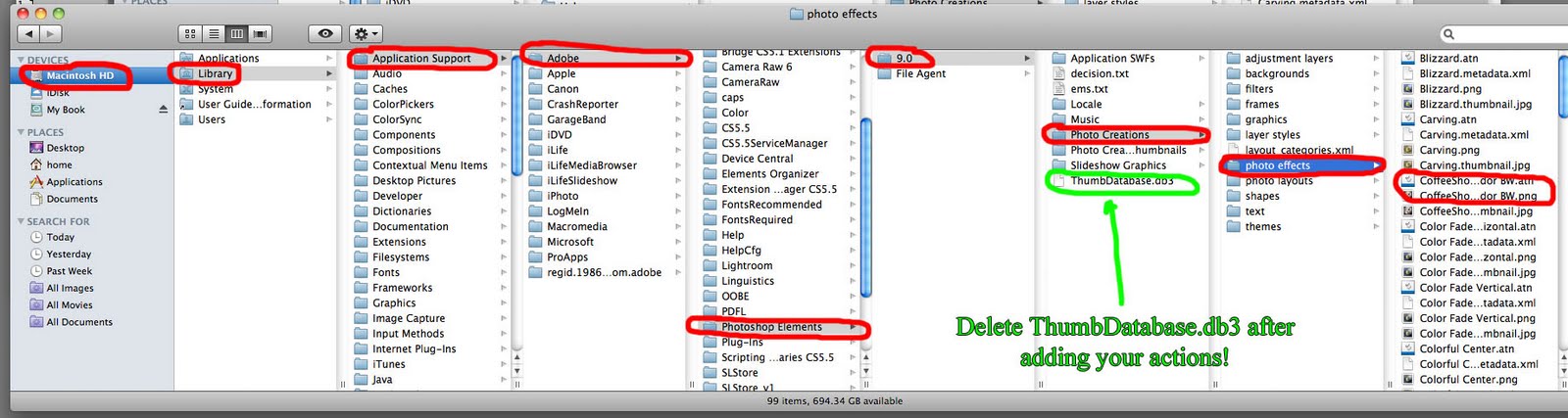Select the Library folder
The image size is (1568, 418).
click(215, 73)
